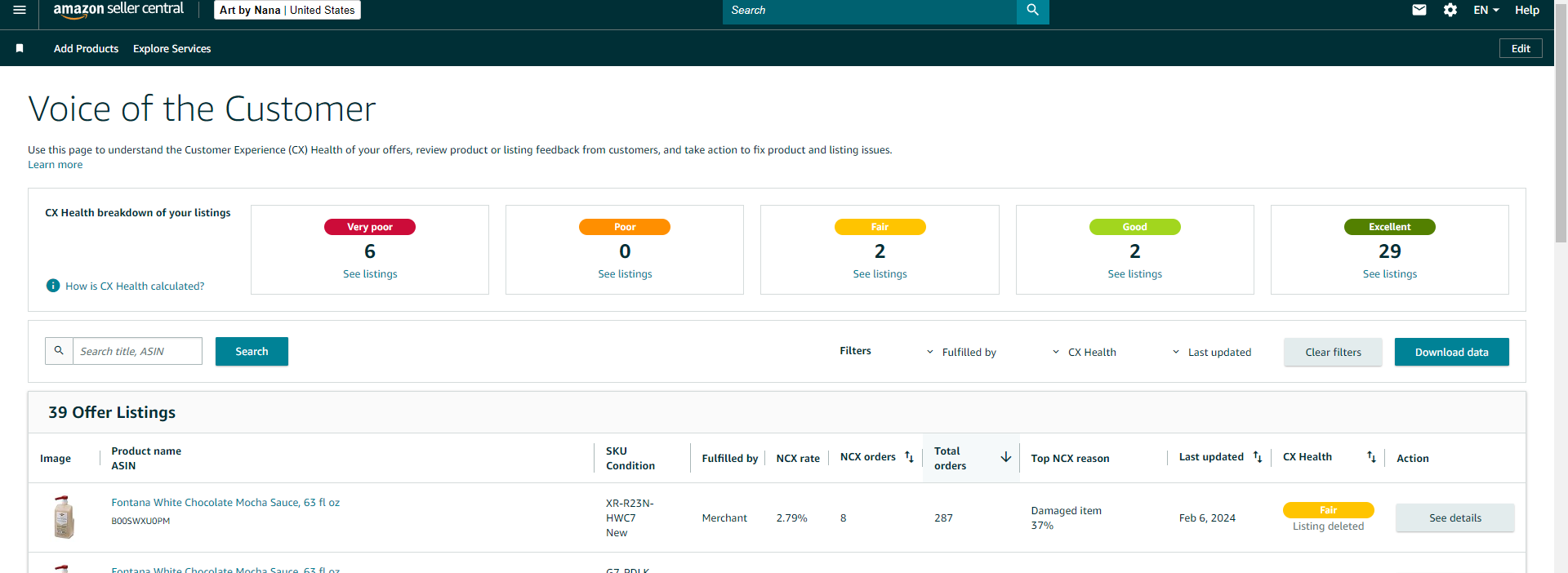See listings under Poor
Image resolution: width=1568 pixels, height=573 pixels.
[625, 273]
